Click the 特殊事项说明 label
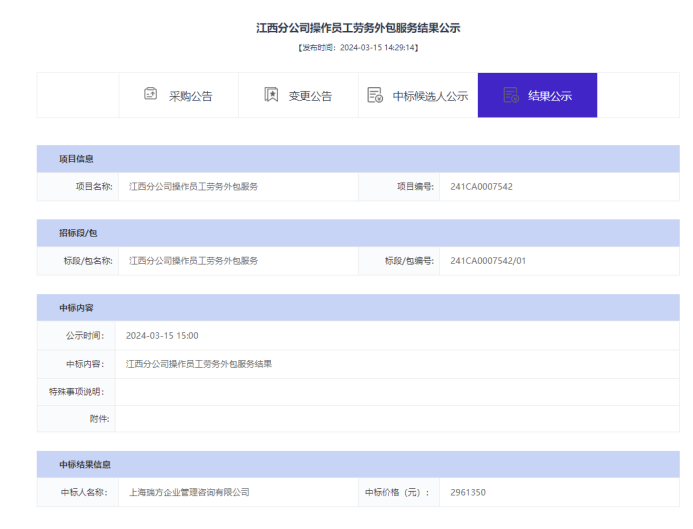 click(x=76, y=392)
